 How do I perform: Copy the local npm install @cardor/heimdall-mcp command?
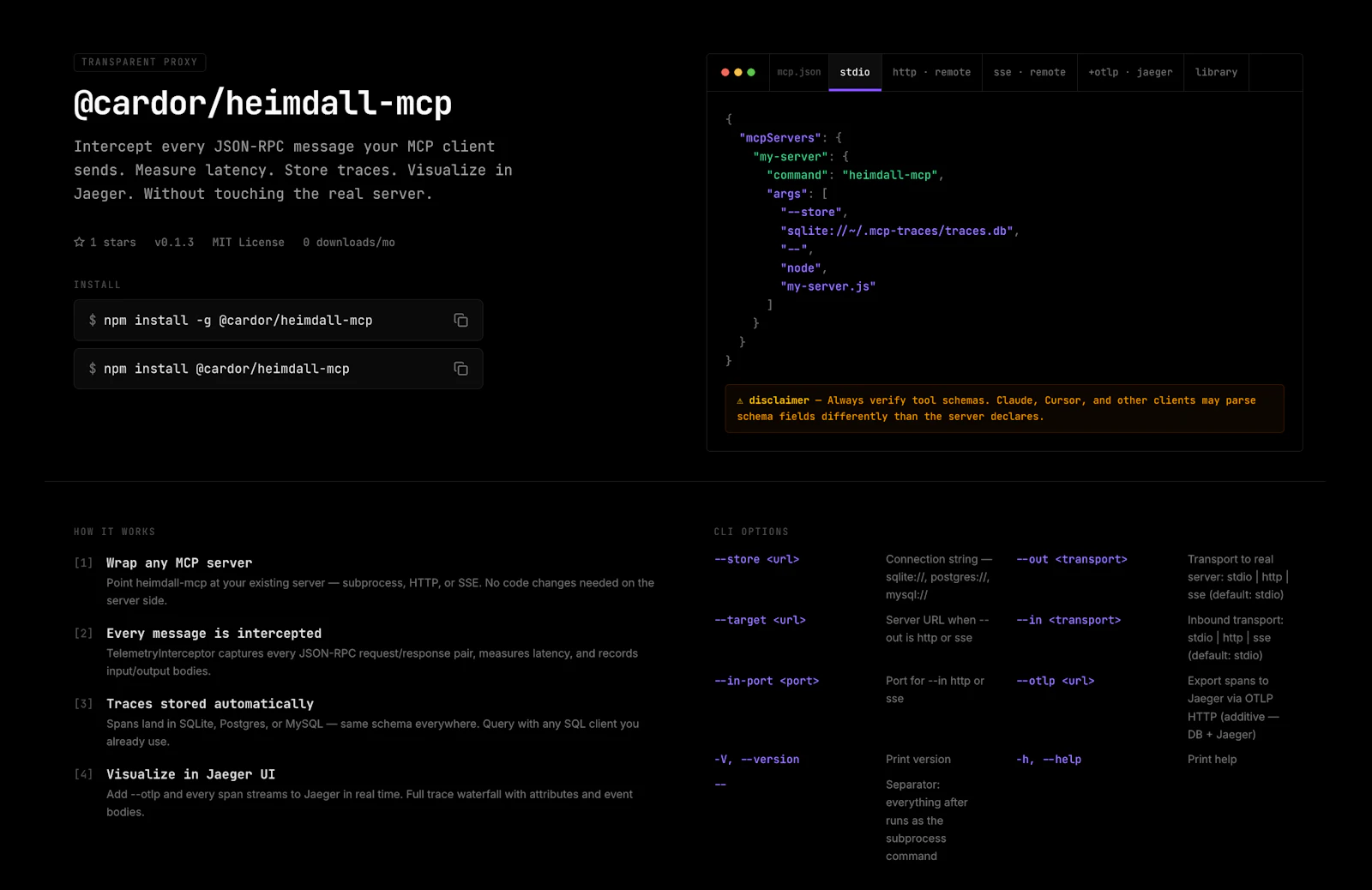pyautogui.click(x=460, y=369)
